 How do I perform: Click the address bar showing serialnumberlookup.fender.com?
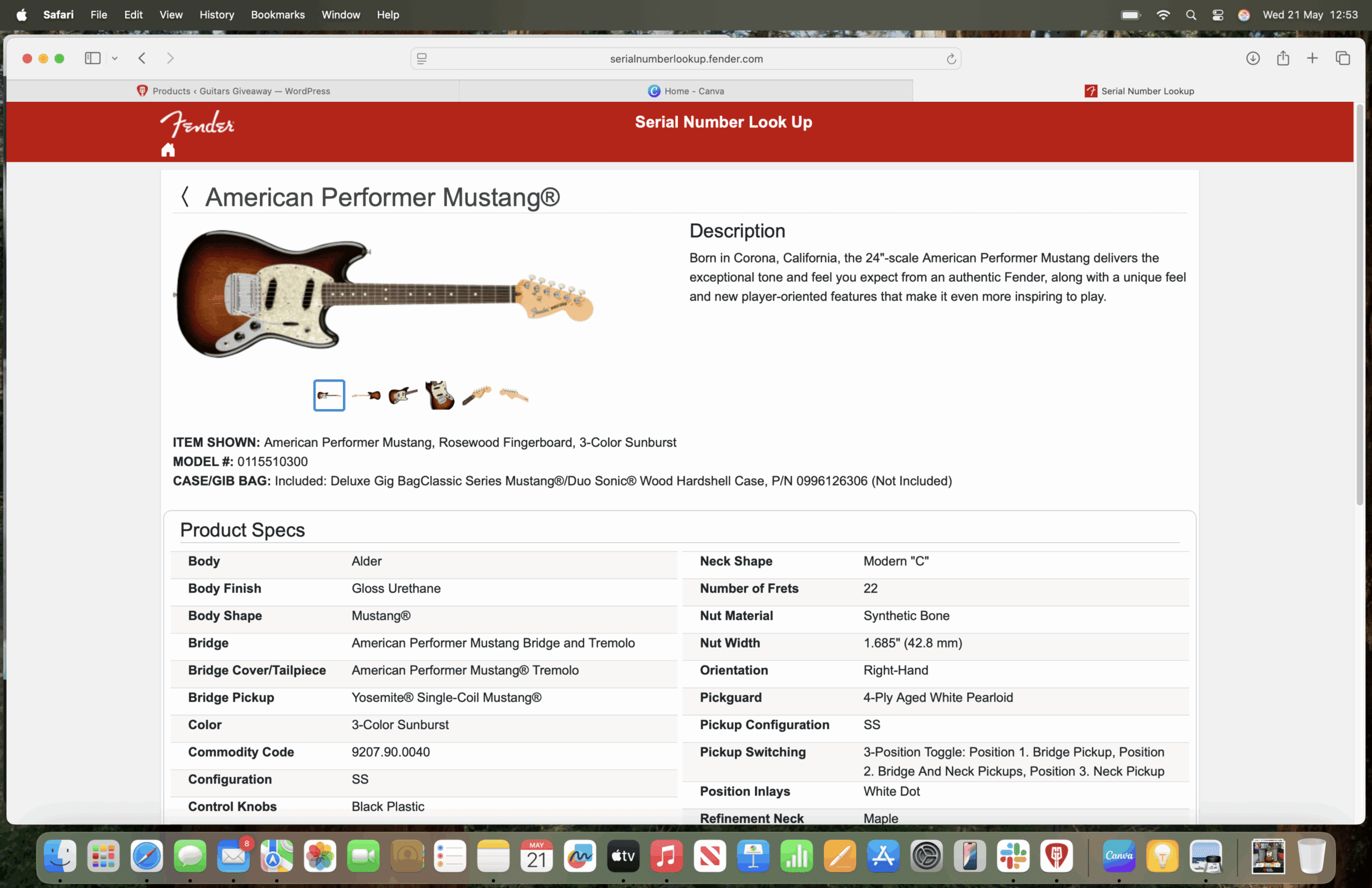686,59
